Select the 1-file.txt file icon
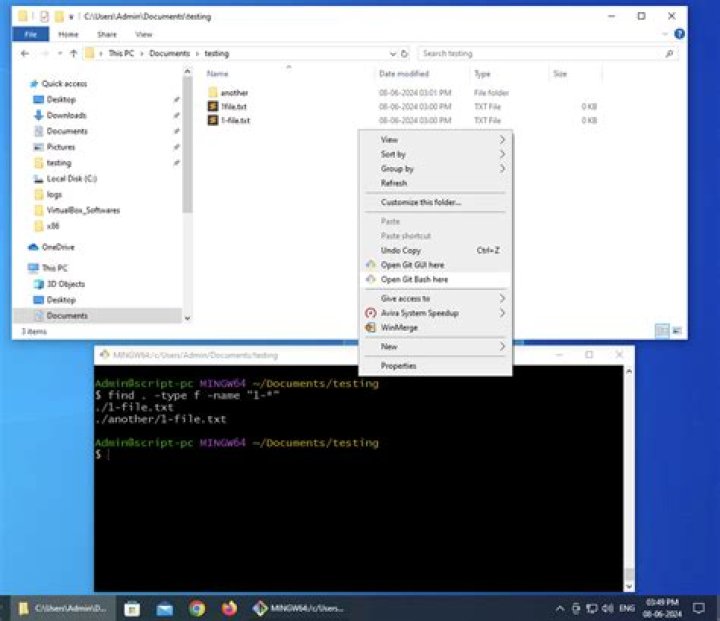 tap(213, 120)
